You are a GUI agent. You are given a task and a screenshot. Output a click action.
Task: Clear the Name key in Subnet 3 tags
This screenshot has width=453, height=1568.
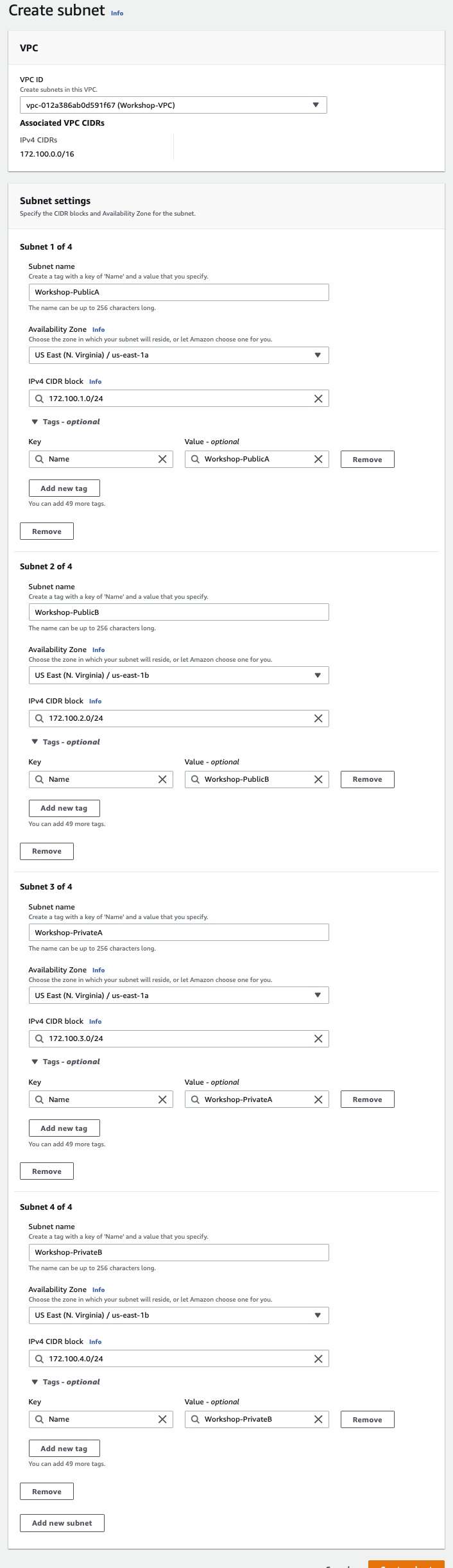coord(162,1099)
